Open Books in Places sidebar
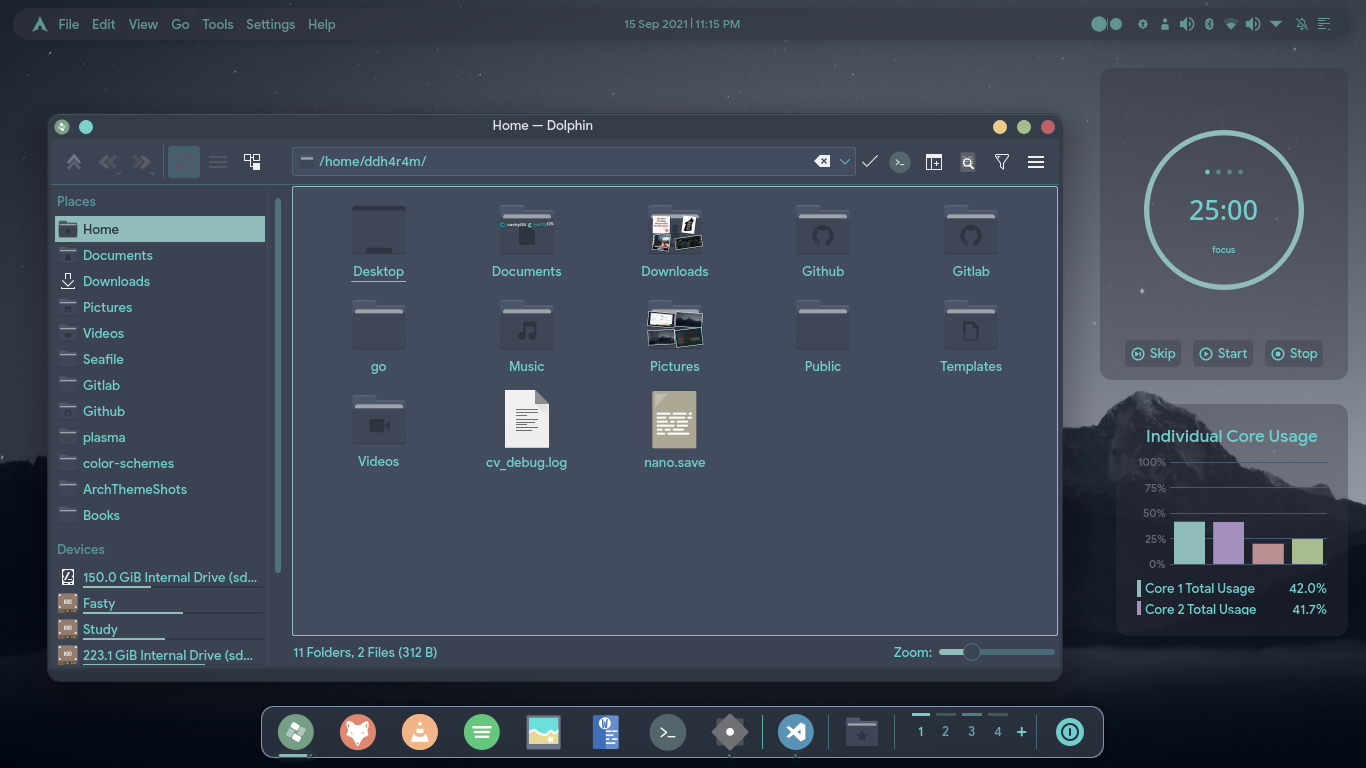 pos(160,515)
